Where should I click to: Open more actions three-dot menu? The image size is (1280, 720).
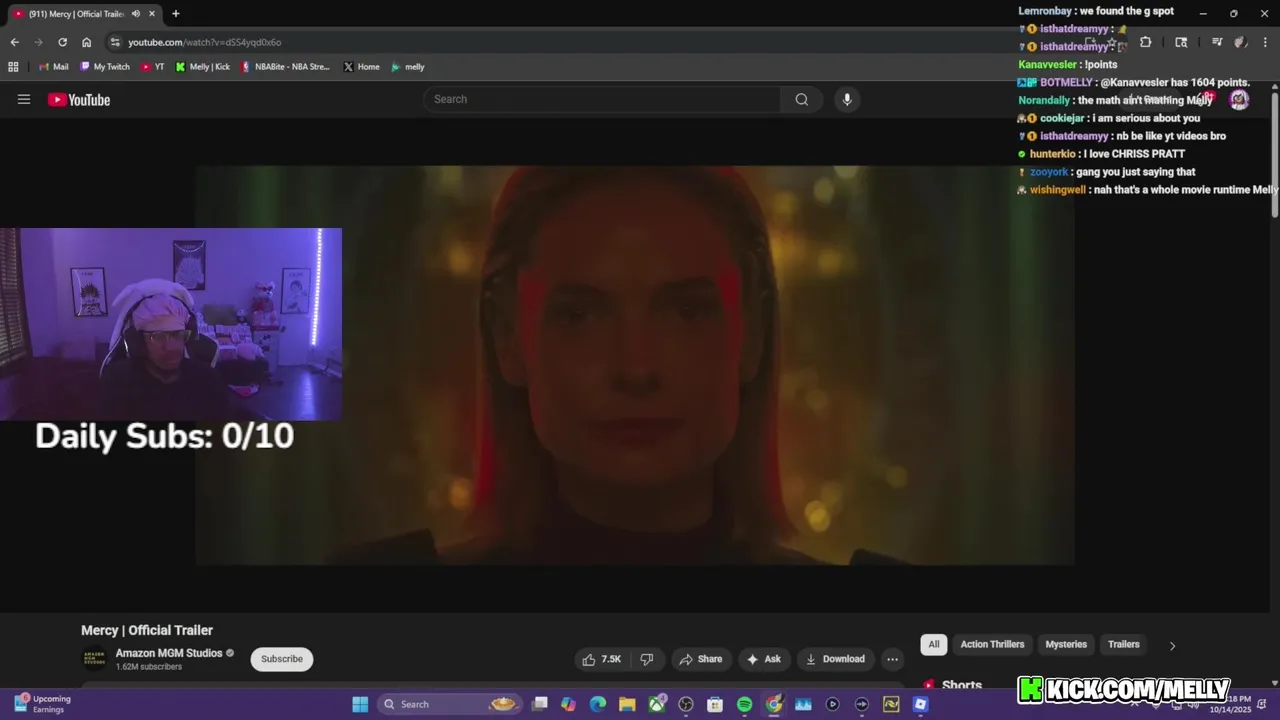pyautogui.click(x=892, y=659)
